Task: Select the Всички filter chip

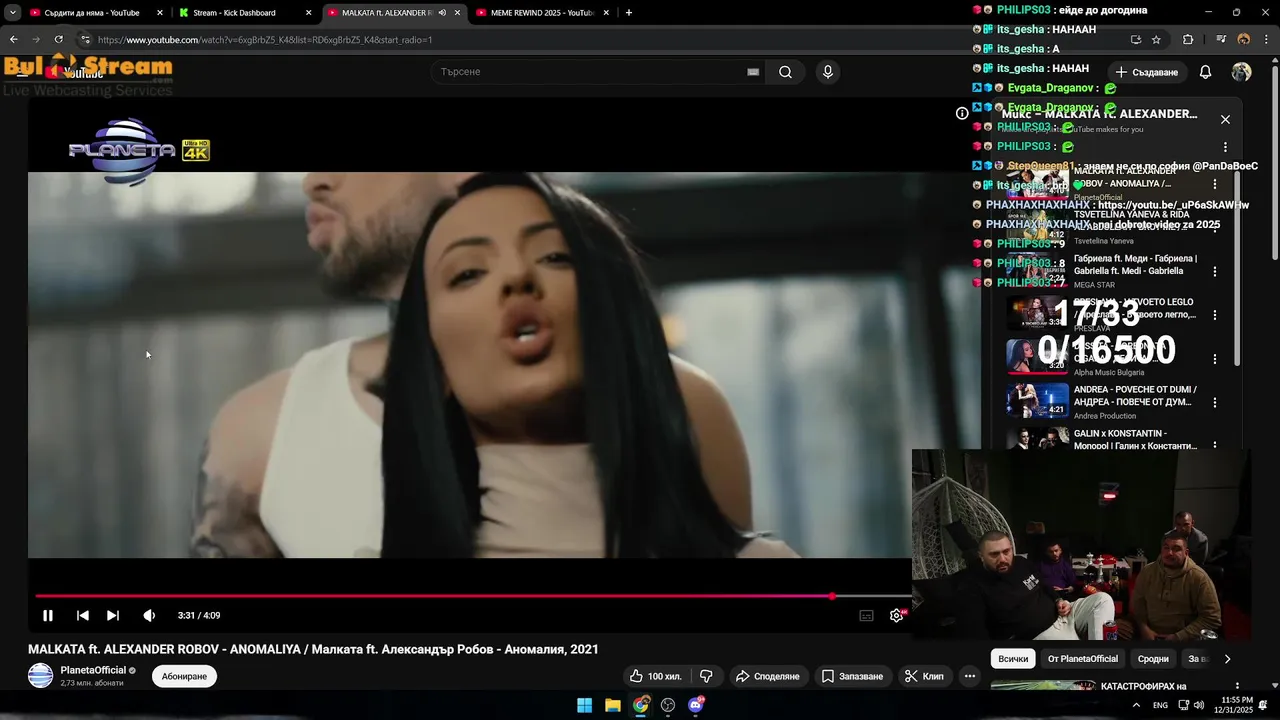Action: coord(1013,659)
